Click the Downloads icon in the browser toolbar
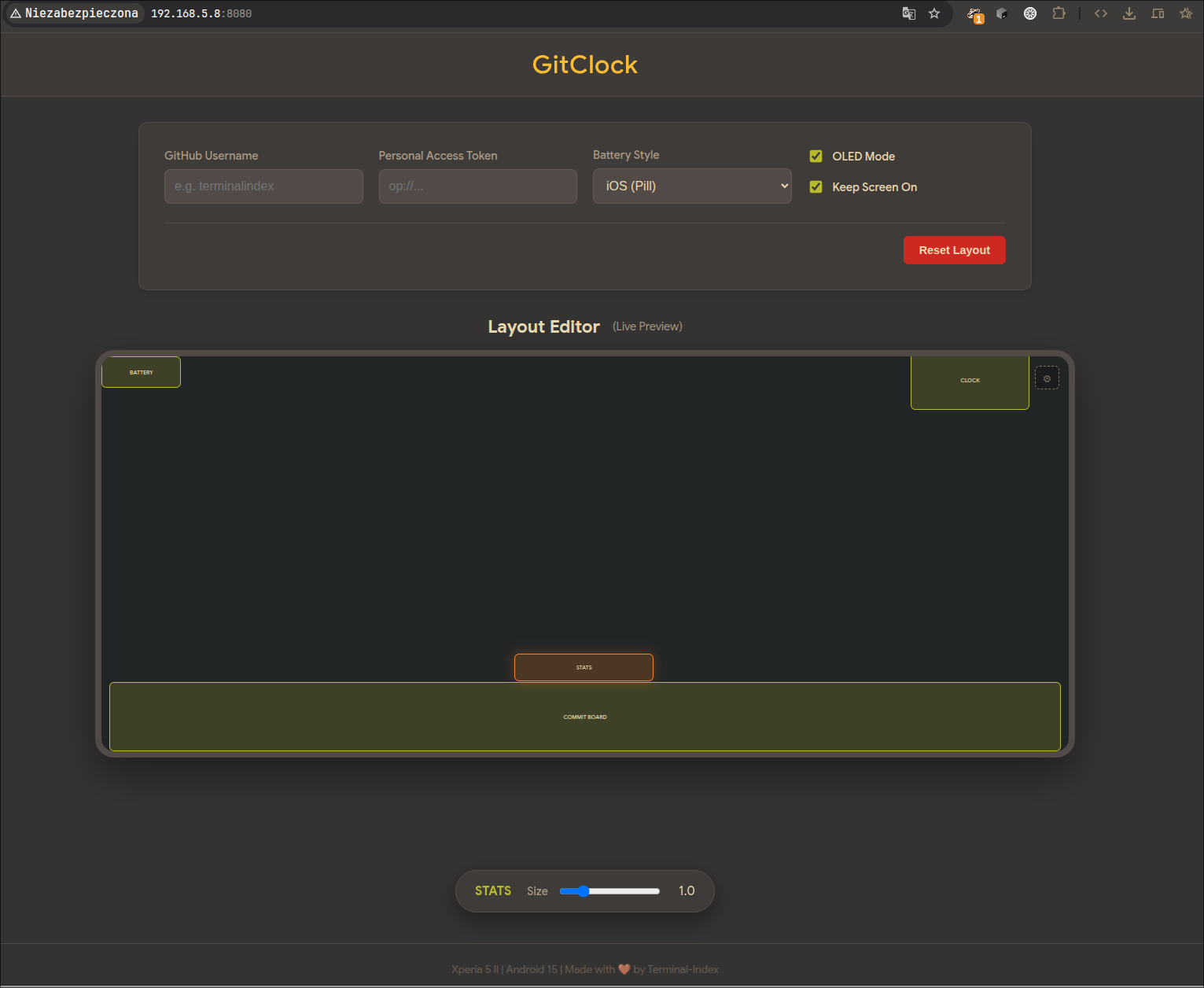 point(1129,13)
